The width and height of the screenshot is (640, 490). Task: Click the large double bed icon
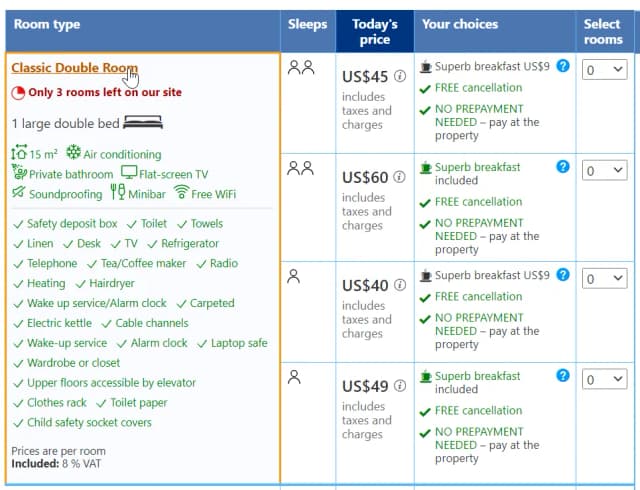click(143, 123)
